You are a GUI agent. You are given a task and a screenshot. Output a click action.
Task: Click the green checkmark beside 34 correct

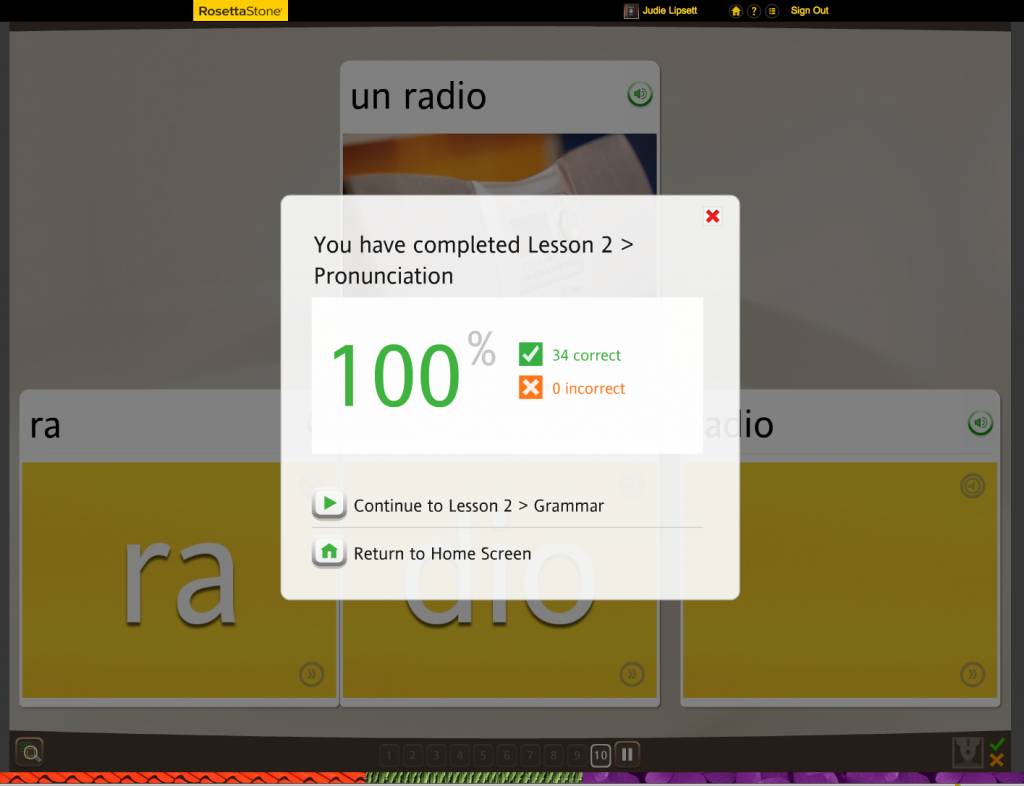click(x=530, y=354)
